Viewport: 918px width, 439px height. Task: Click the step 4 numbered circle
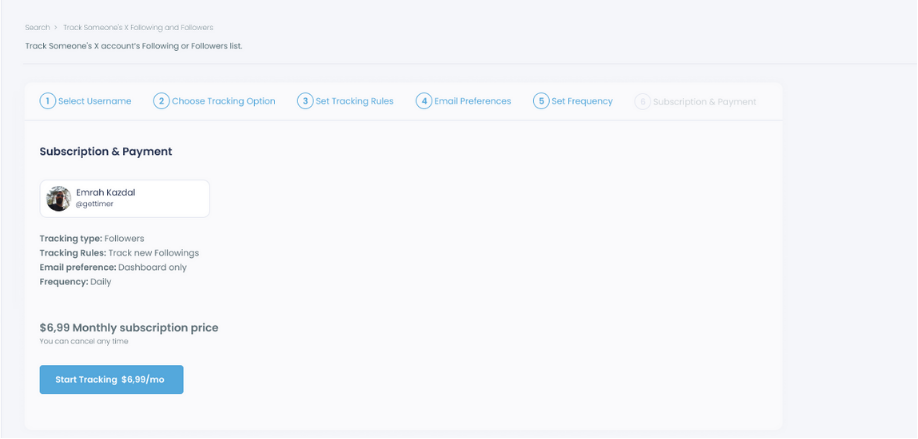[424, 101]
